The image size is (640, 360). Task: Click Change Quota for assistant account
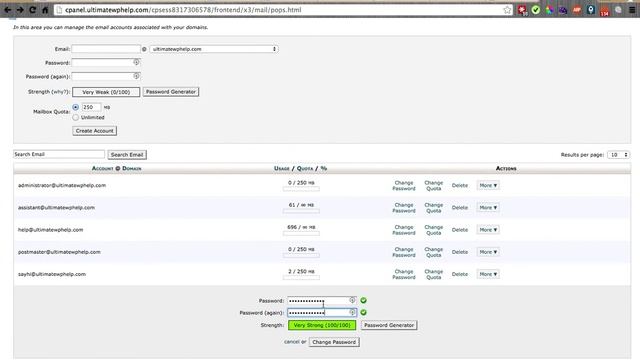(433, 208)
